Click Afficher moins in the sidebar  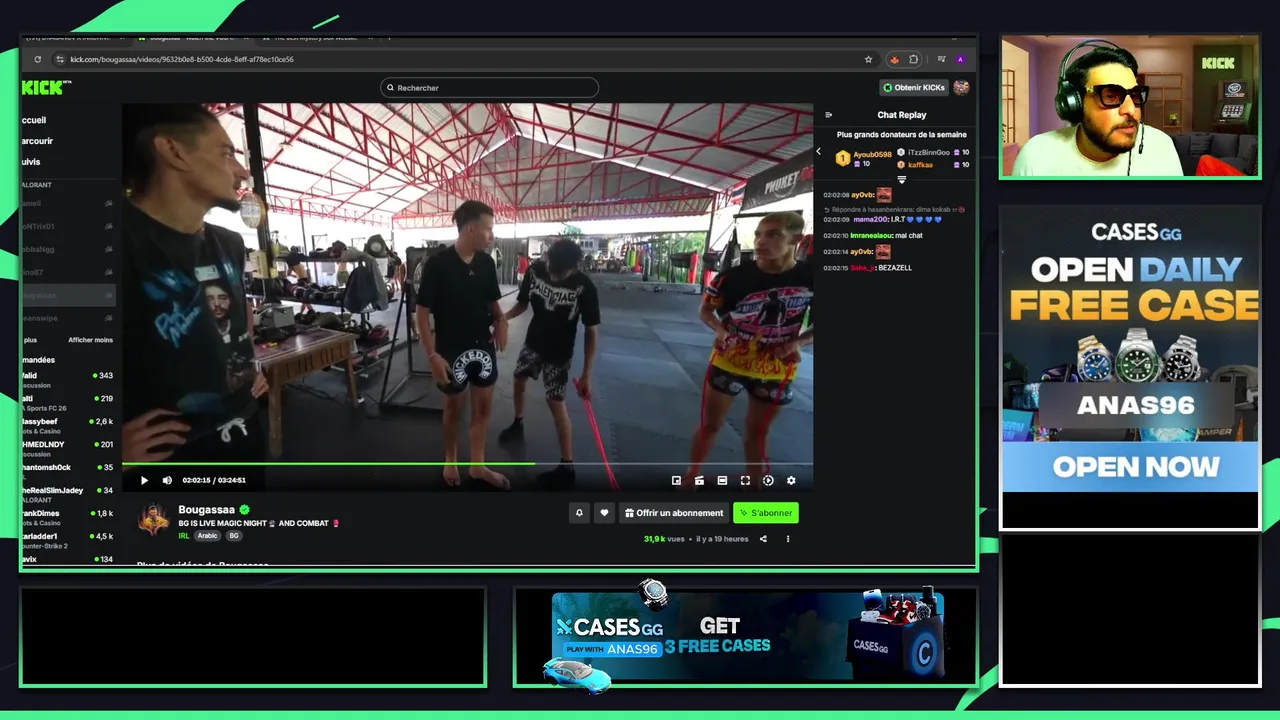tap(90, 340)
